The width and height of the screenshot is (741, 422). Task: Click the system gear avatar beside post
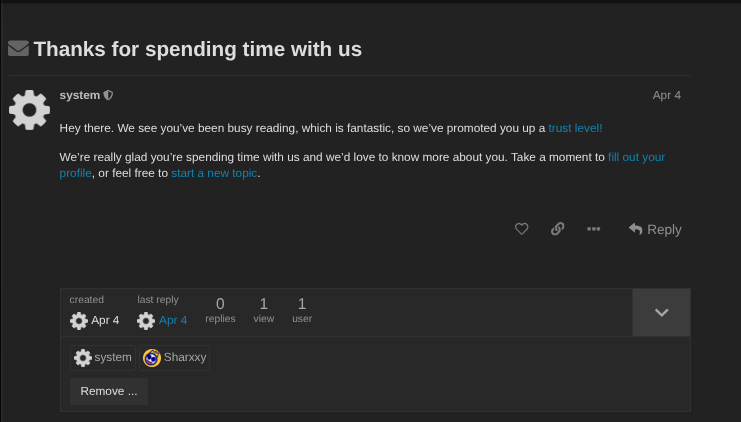tap(30, 110)
